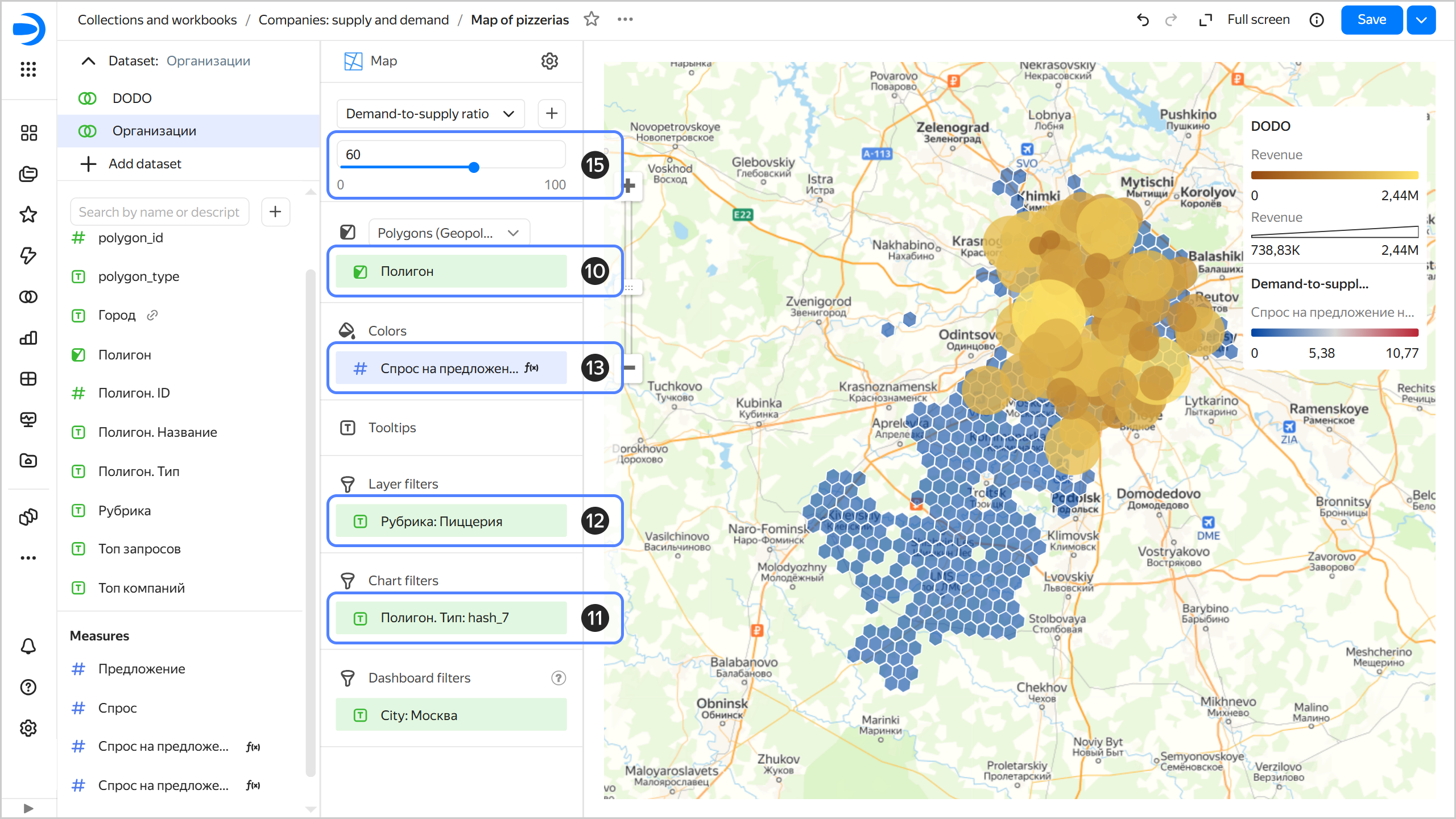Image resolution: width=1456 pixels, height=819 pixels.
Task: Click the field search input box
Action: tap(159, 212)
